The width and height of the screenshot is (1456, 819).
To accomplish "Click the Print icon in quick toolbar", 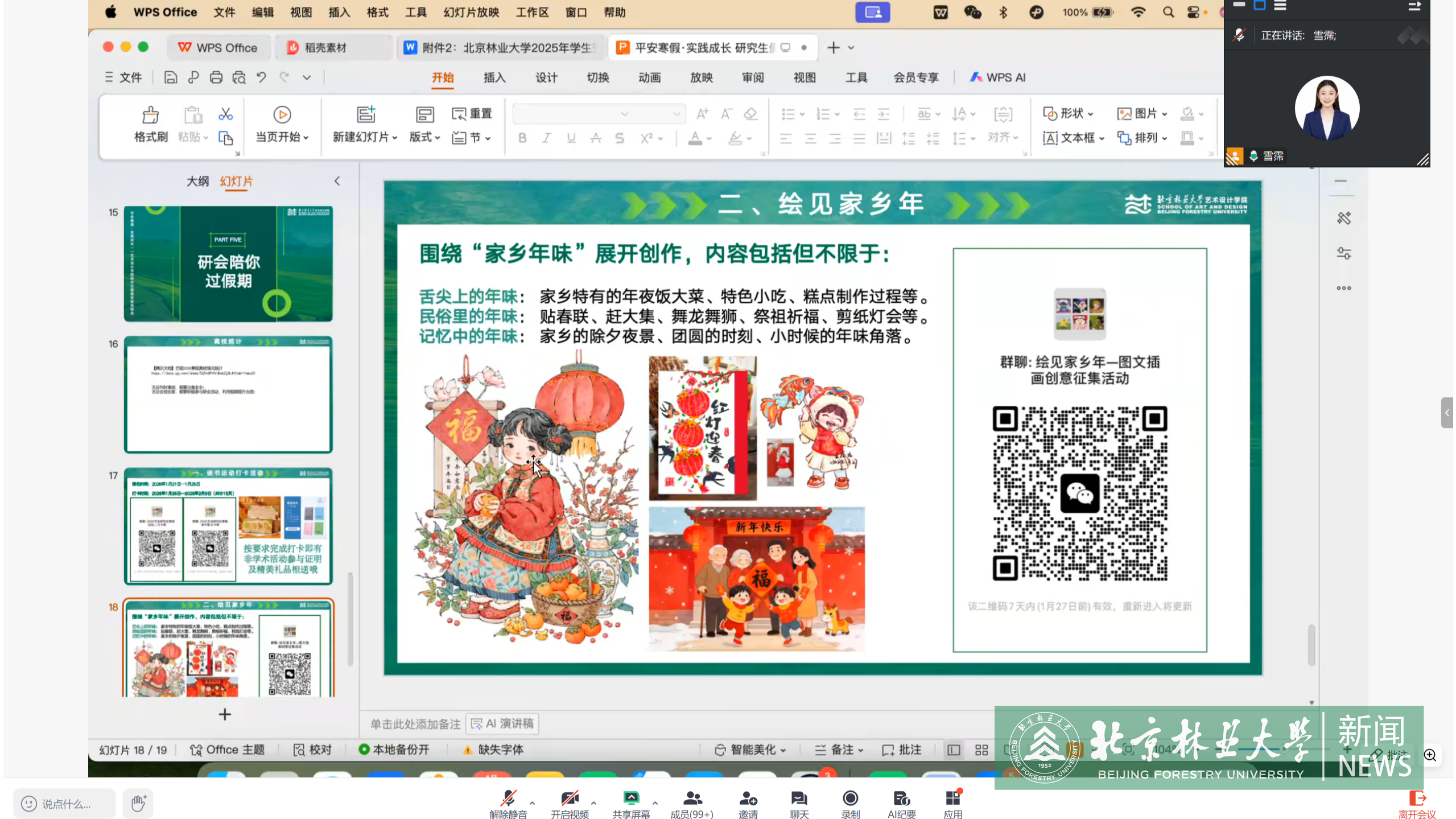I will click(x=216, y=77).
